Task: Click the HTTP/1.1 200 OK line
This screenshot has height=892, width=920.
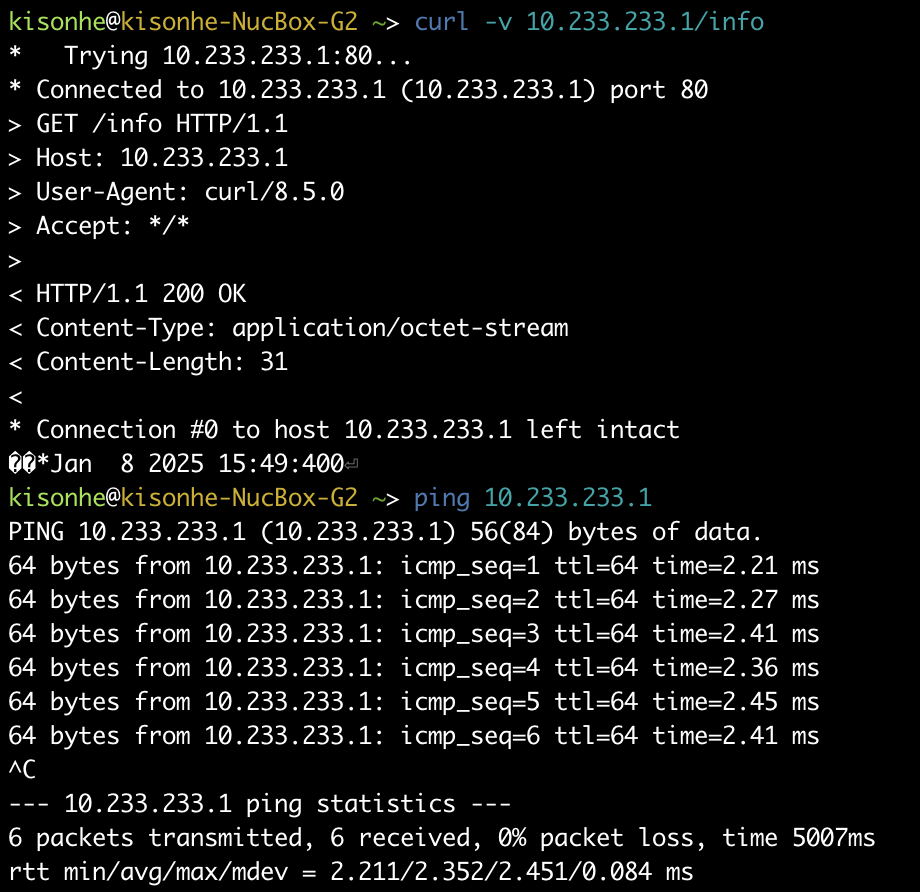Action: pyautogui.click(x=127, y=294)
